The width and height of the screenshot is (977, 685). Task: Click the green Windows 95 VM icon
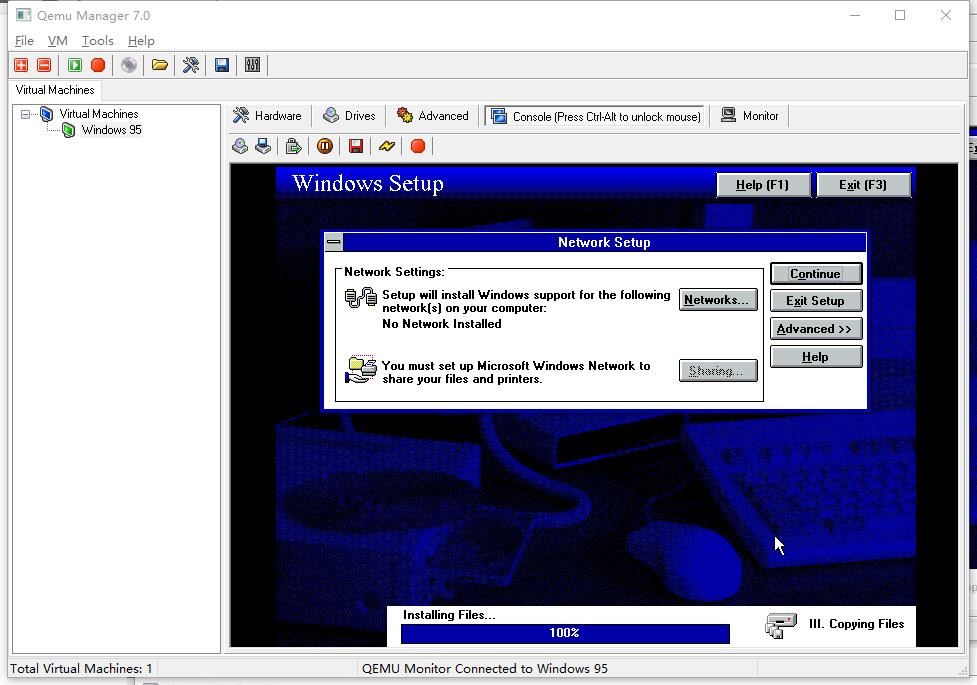(69, 130)
